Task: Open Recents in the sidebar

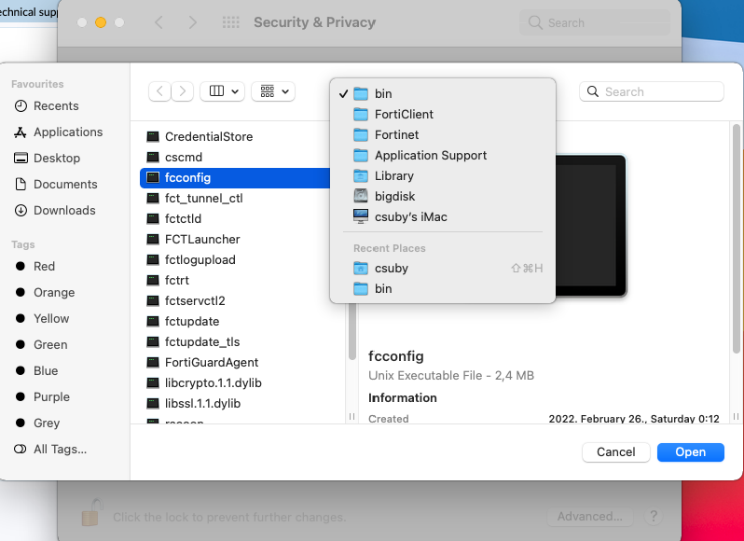Action: tap(55, 106)
